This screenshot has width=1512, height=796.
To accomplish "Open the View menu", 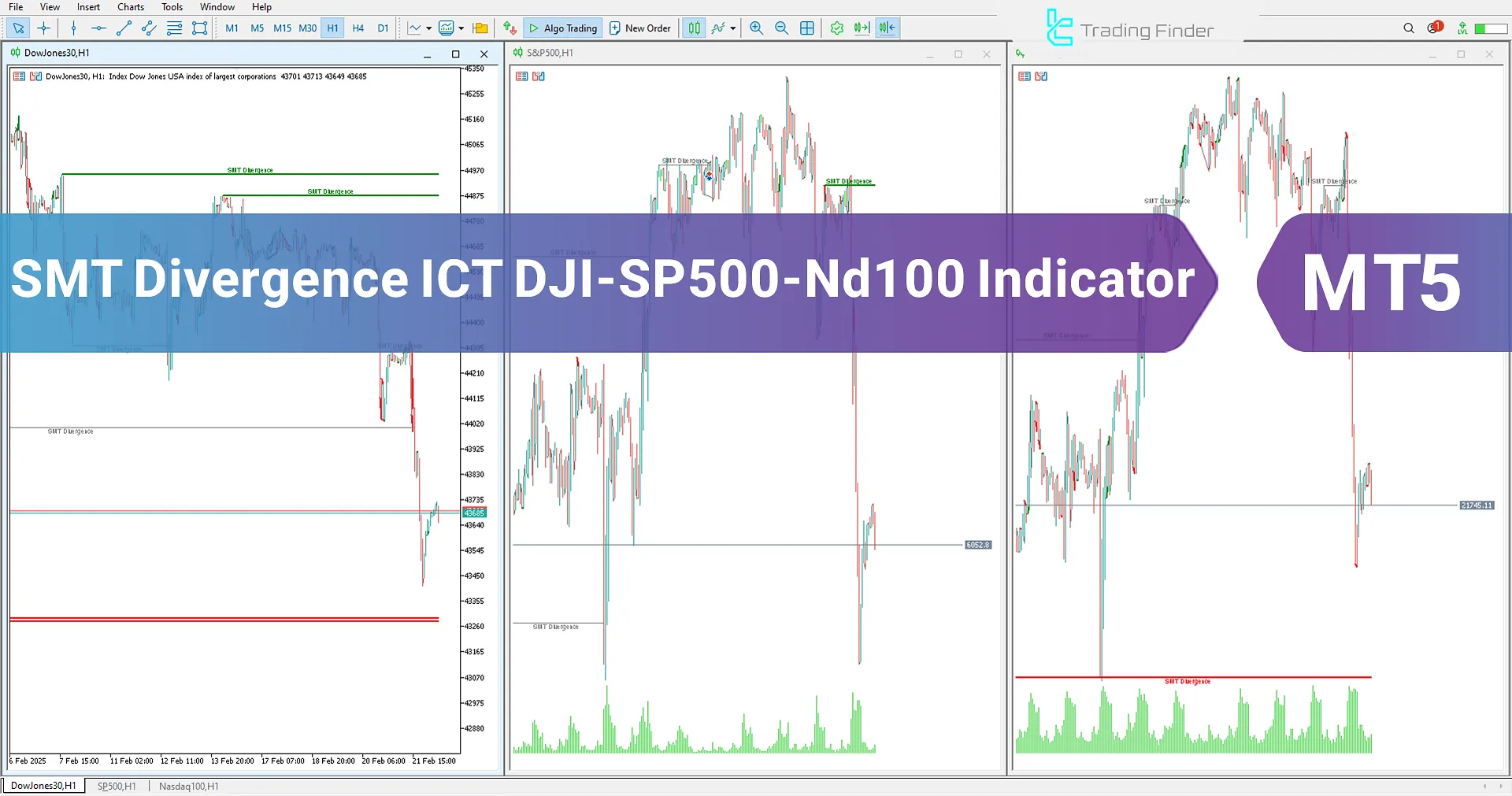I will coord(50,7).
